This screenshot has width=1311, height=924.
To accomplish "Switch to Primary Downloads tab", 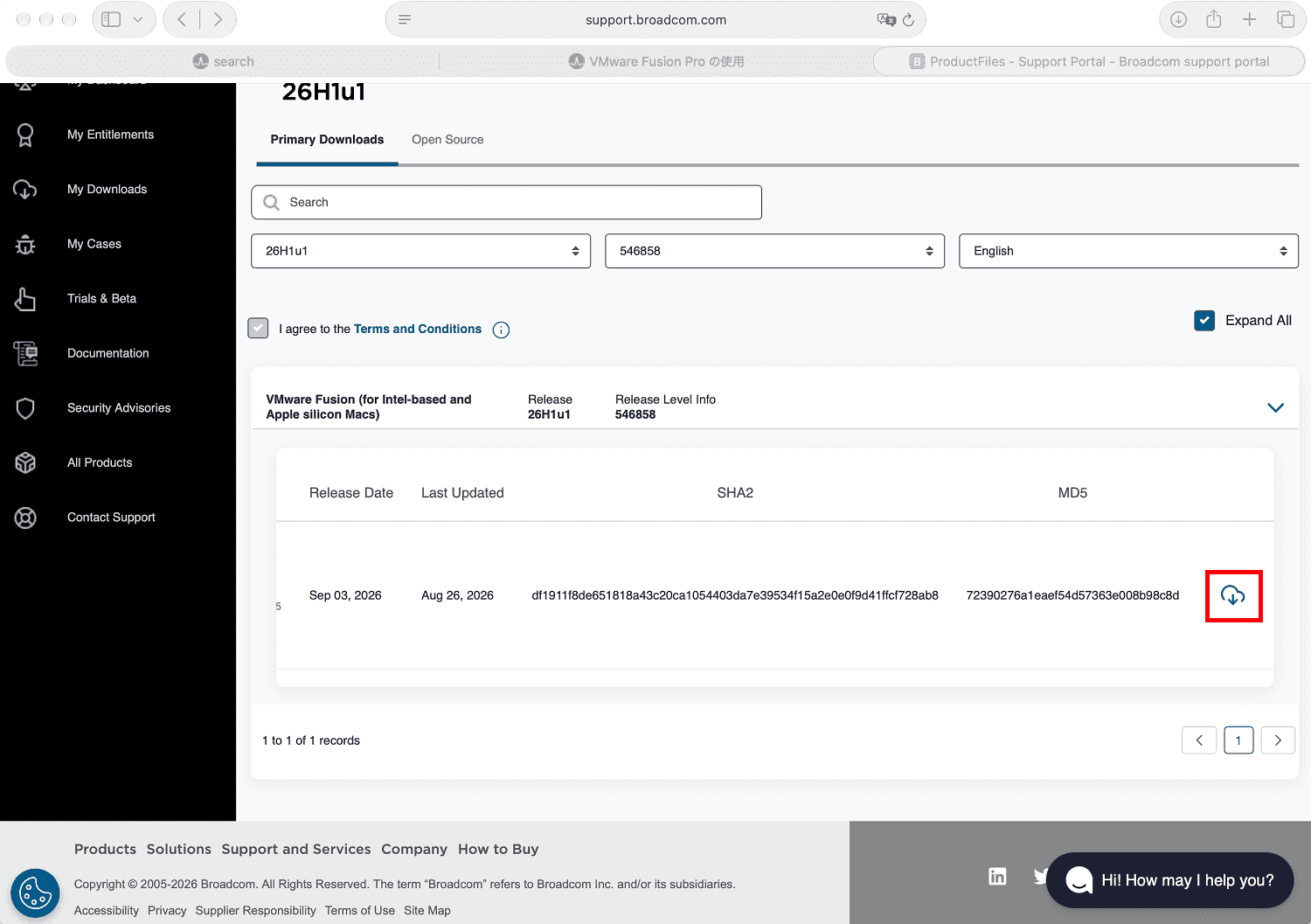I will click(327, 140).
